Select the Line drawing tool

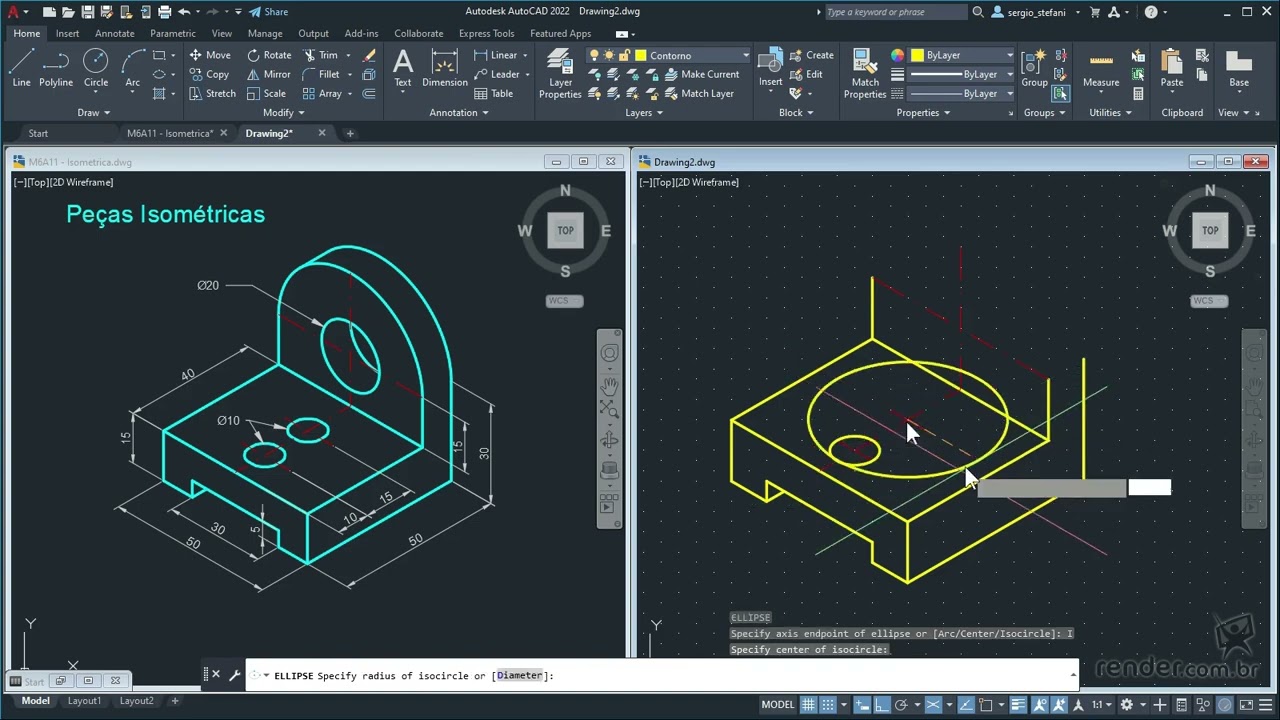point(21,68)
